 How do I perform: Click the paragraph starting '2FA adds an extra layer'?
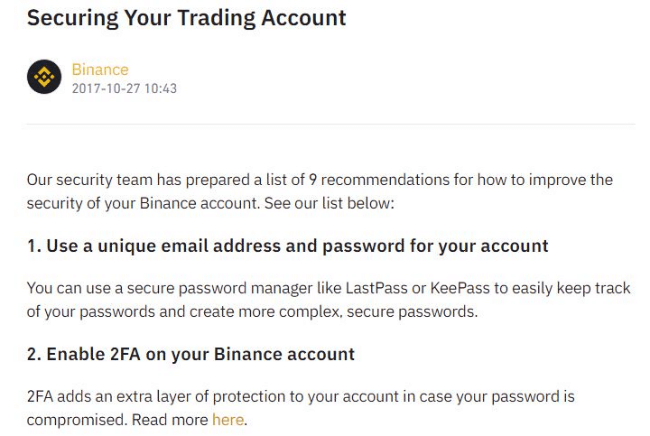click(301, 408)
